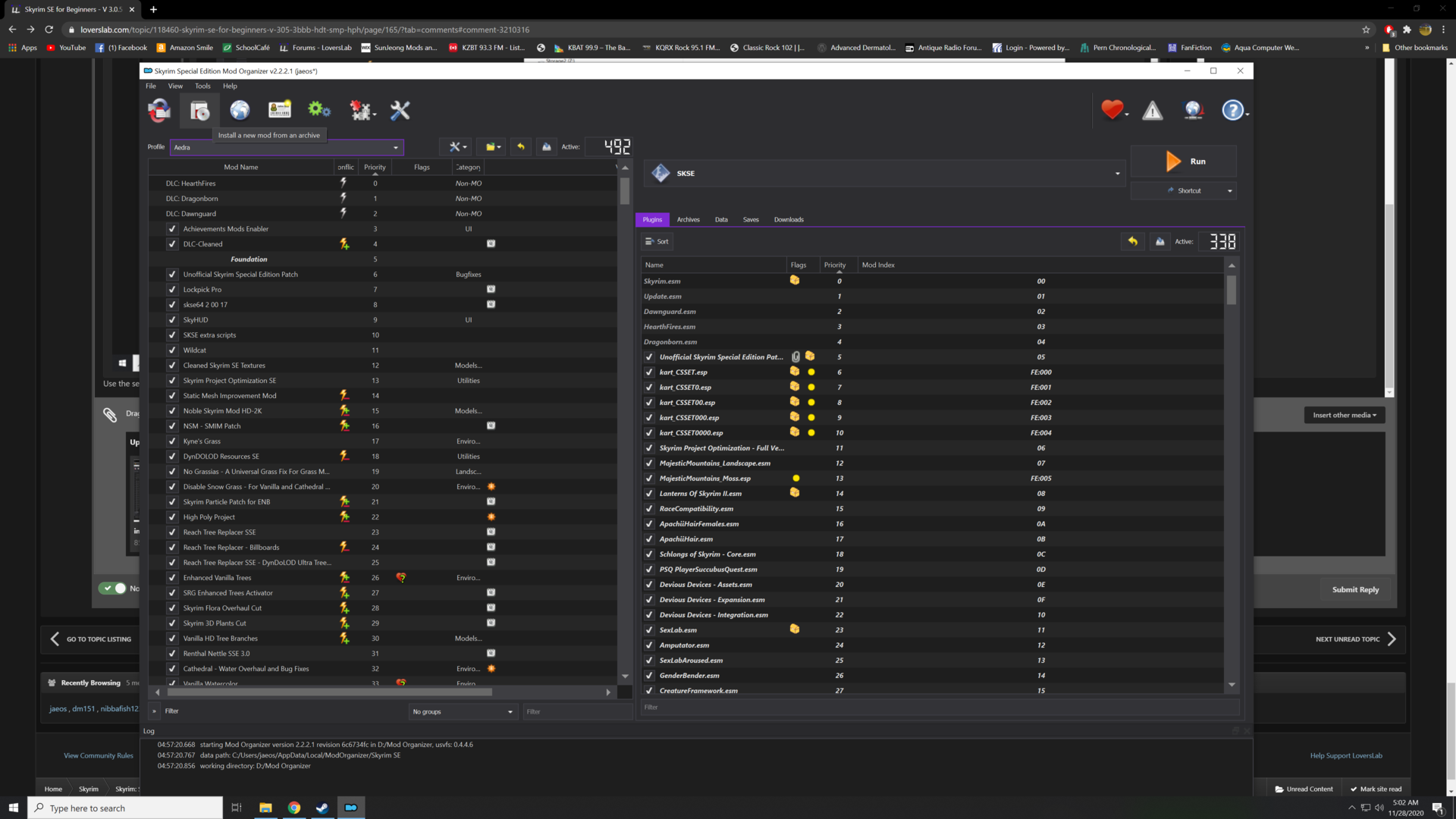The image size is (1456, 819).
Task: Click create backup icon above mod list
Action: click(547, 147)
